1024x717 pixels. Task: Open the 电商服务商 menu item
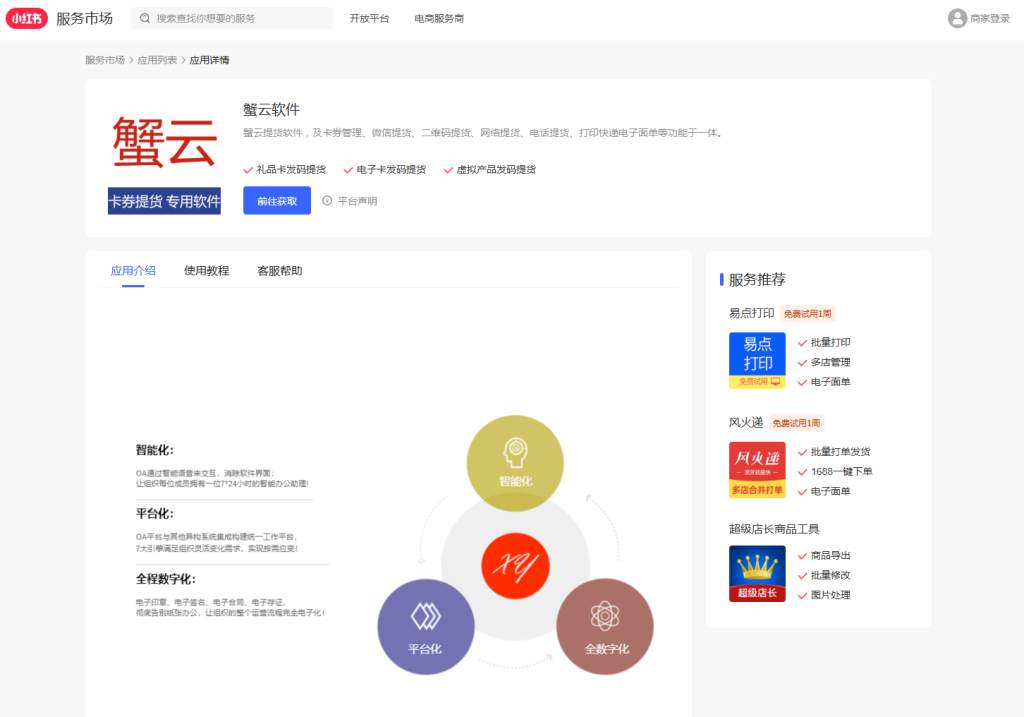point(439,18)
